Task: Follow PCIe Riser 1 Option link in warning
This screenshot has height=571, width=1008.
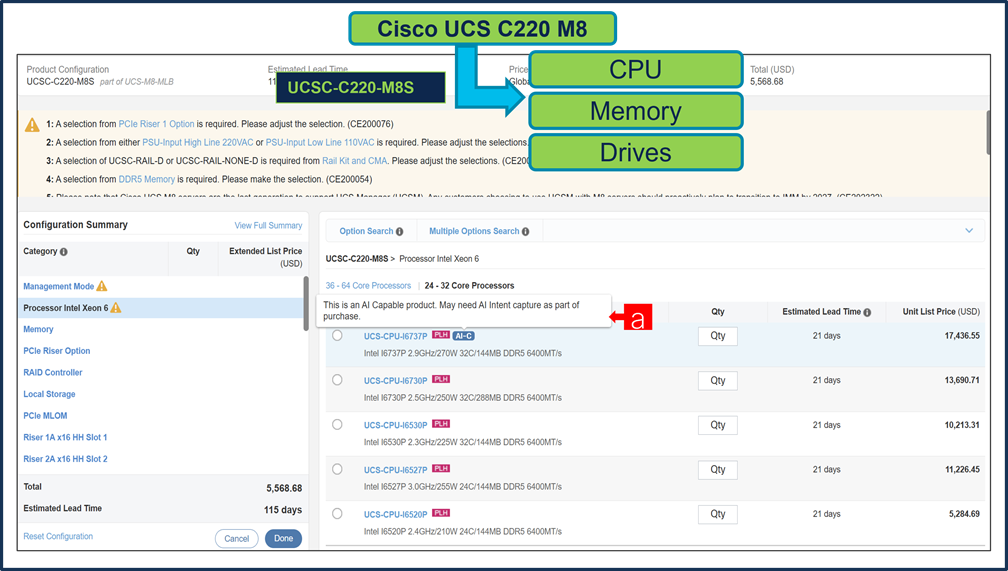Action: [x=156, y=124]
